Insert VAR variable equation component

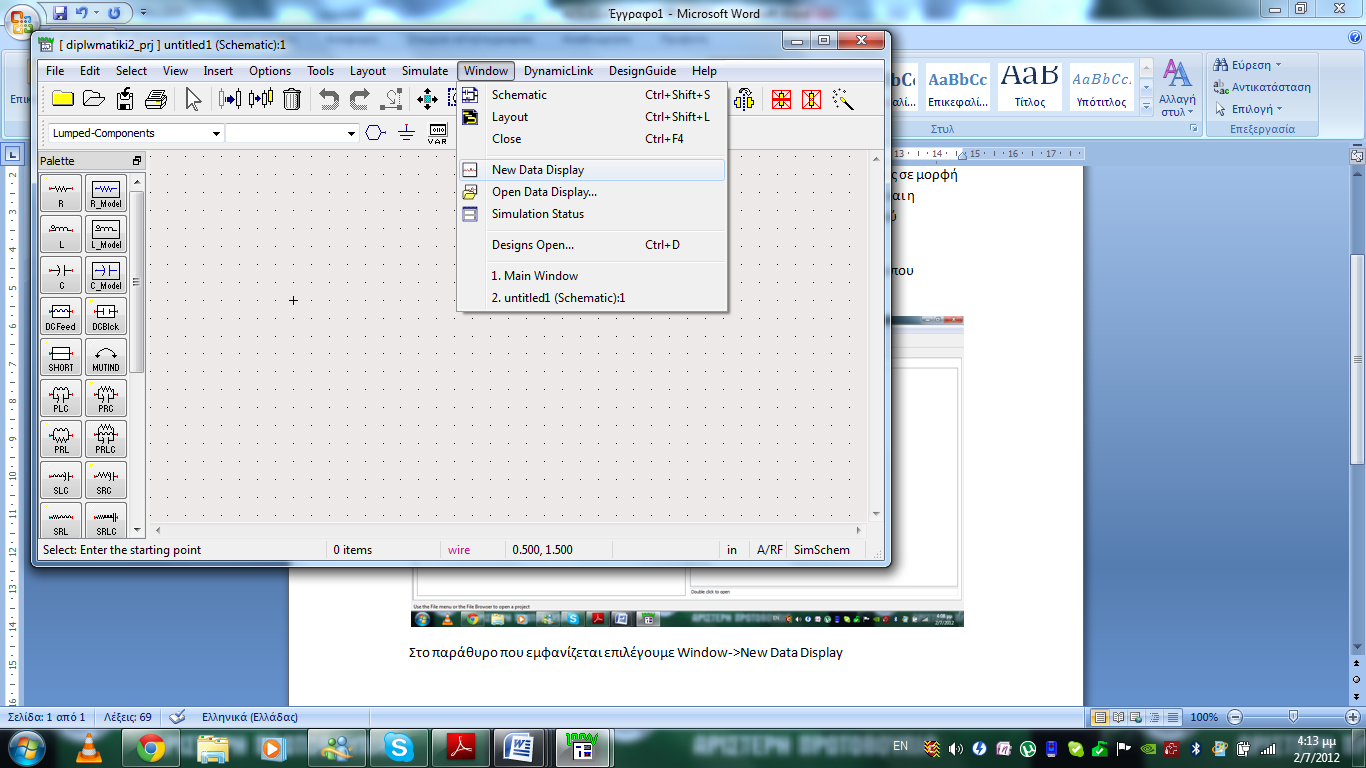[x=437, y=134]
